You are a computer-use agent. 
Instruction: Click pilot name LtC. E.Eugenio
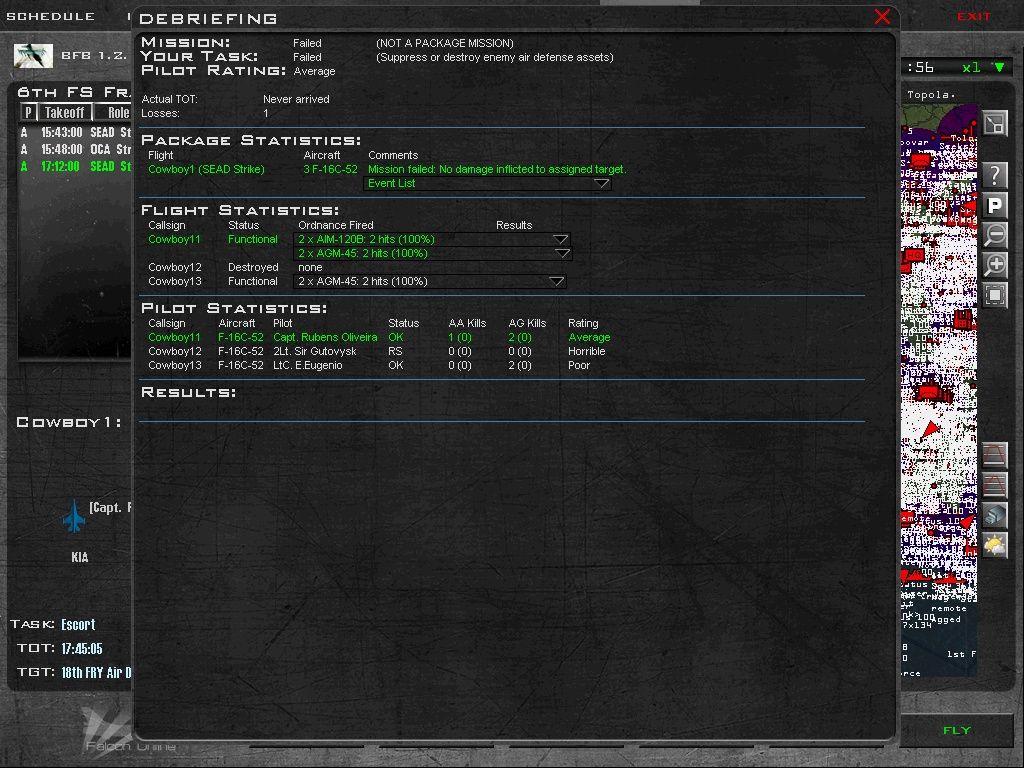click(308, 366)
